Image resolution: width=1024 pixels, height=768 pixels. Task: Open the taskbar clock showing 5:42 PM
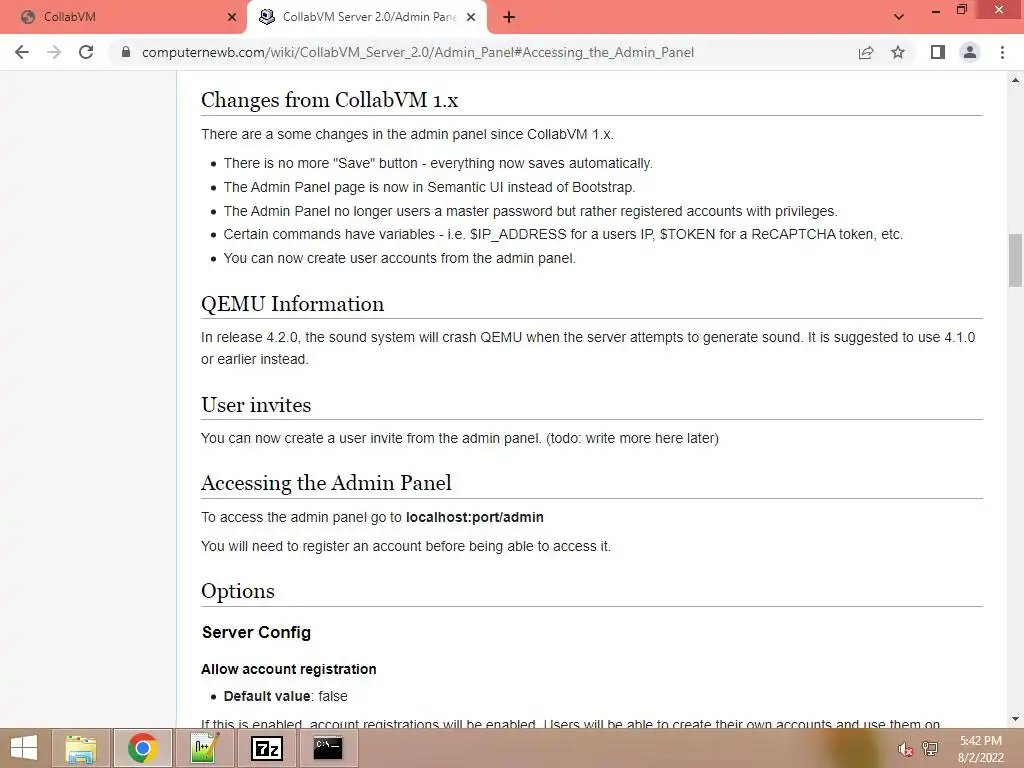(980, 749)
